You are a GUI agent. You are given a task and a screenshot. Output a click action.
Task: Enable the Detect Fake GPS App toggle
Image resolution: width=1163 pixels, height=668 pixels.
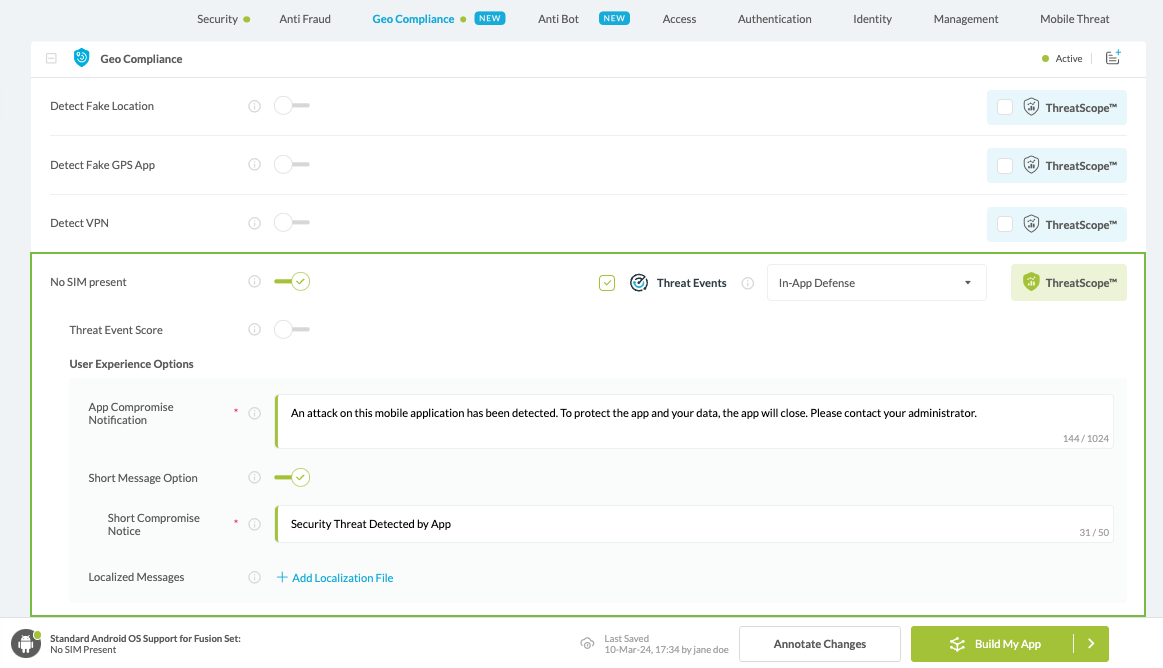tap(291, 164)
